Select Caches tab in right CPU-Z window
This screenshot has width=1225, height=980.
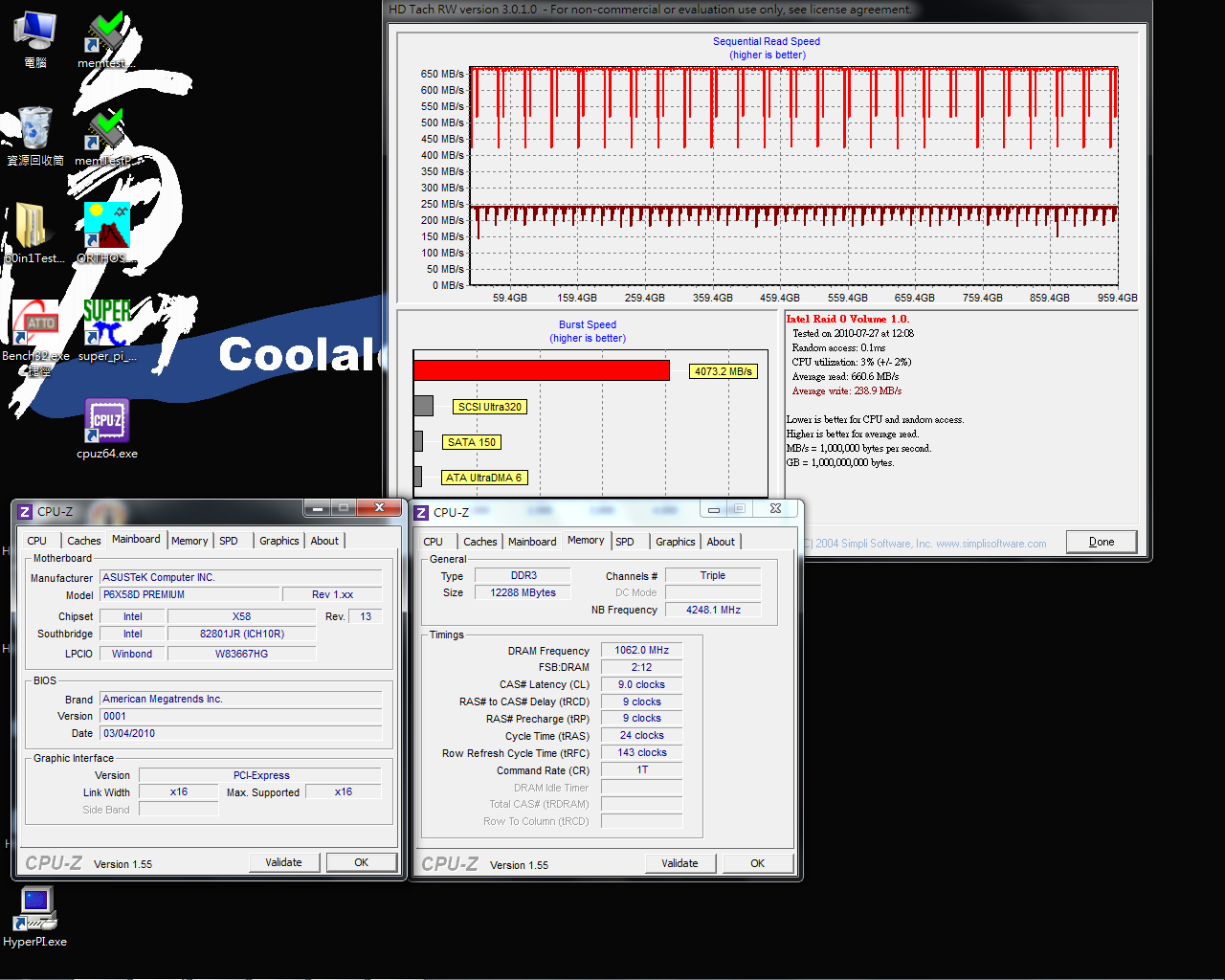coord(480,542)
